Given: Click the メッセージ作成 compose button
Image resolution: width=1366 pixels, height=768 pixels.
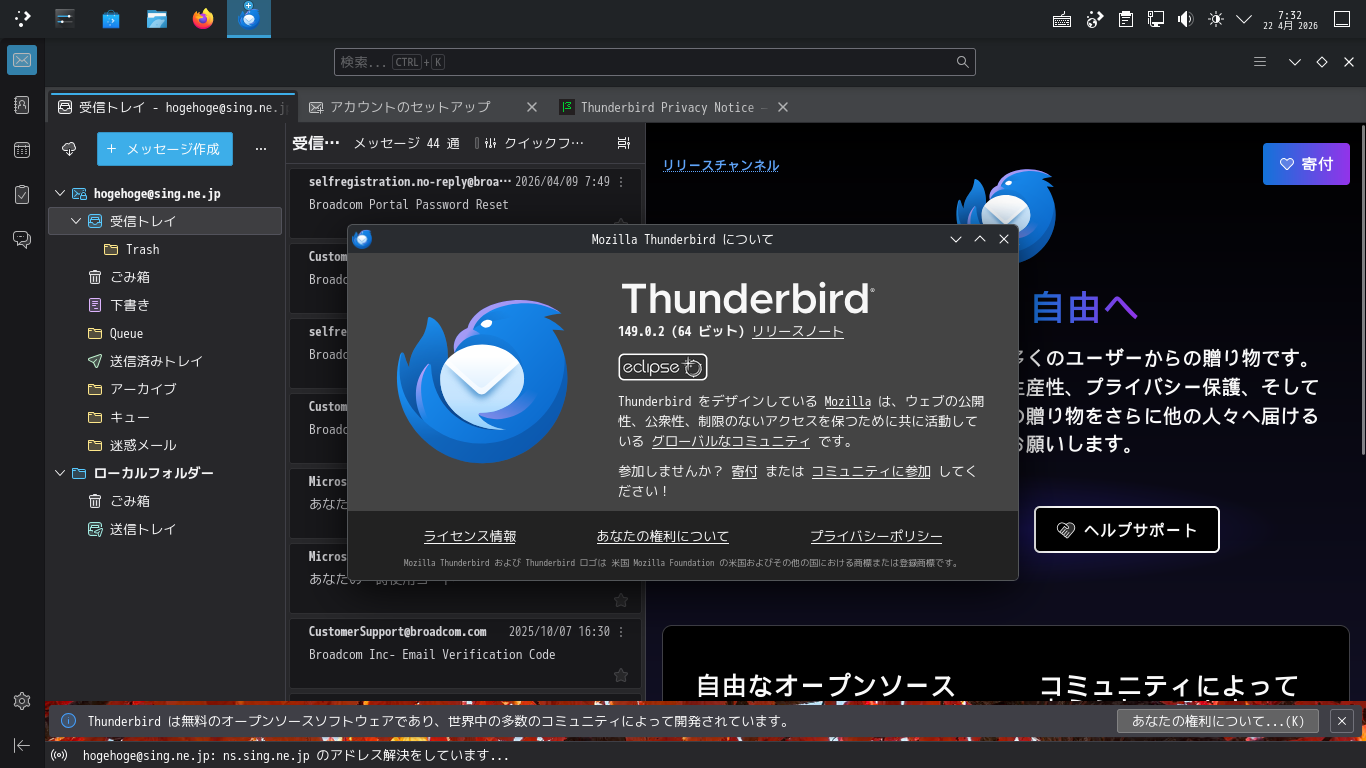Looking at the screenshot, I should pyautogui.click(x=164, y=149).
